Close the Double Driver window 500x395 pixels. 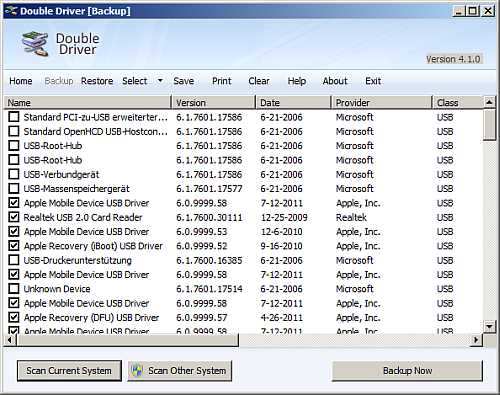488,11
